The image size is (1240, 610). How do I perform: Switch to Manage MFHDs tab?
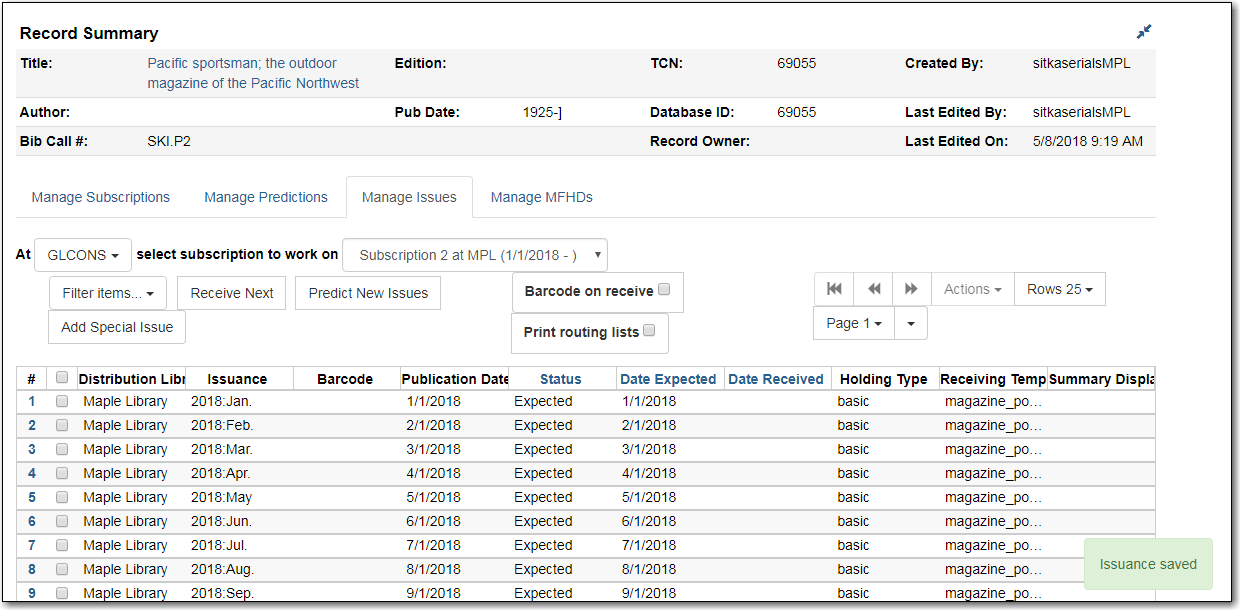pyautogui.click(x=541, y=197)
